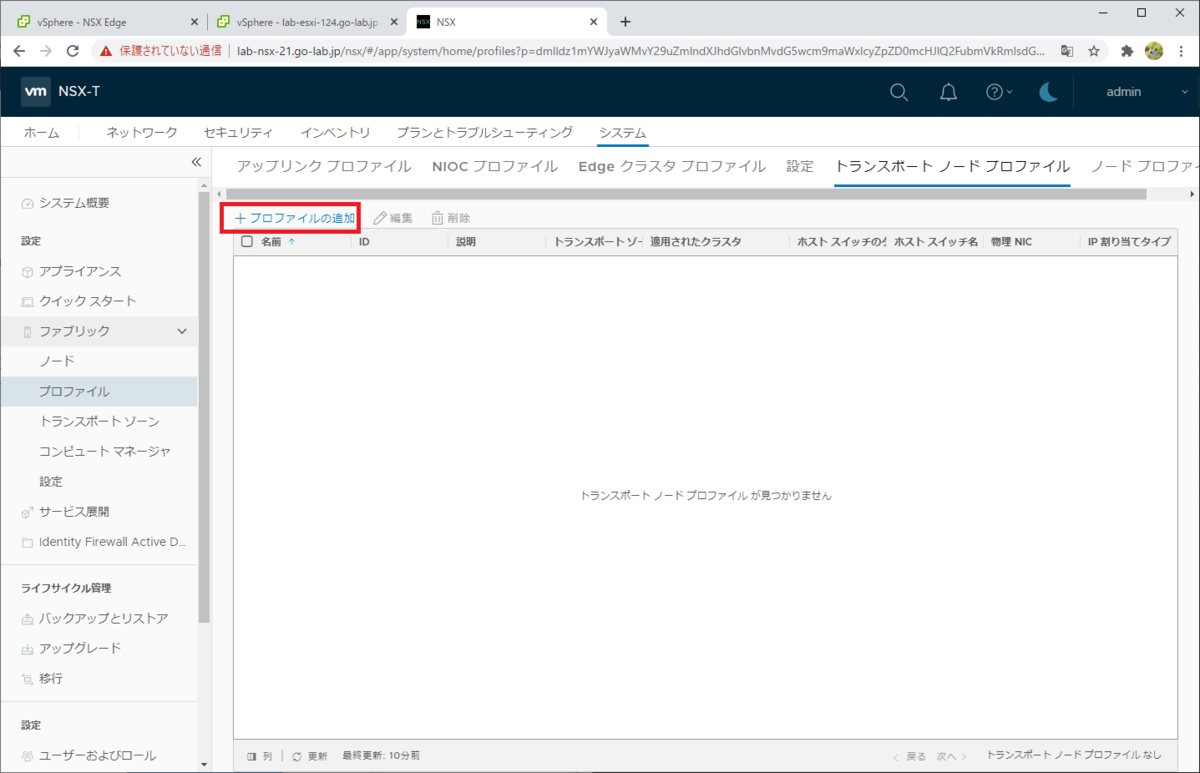Switch to アップリンク プロファイル tab
Viewport: 1200px width, 773px height.
click(x=324, y=167)
